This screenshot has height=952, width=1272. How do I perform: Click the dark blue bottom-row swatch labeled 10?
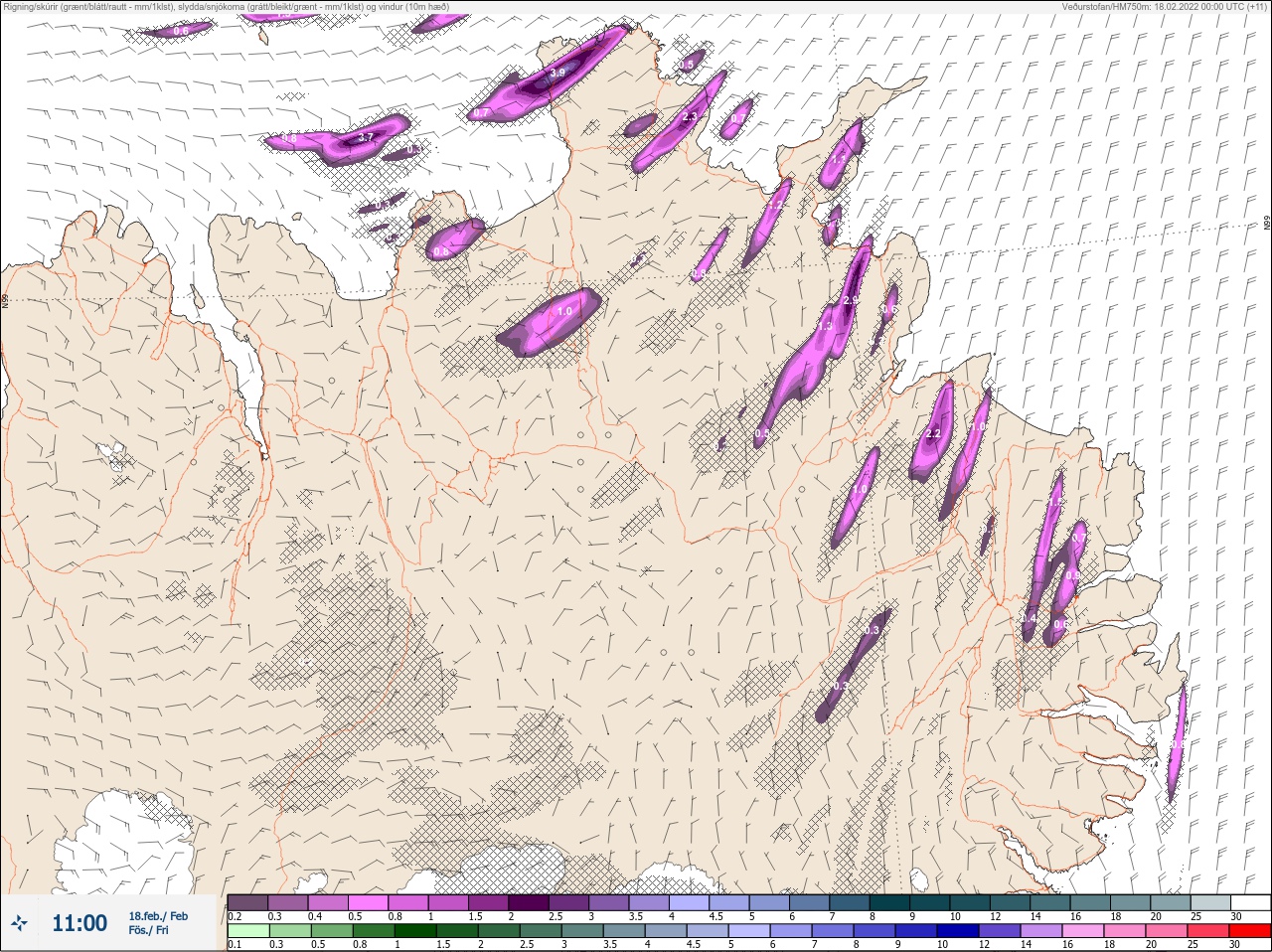[958, 931]
